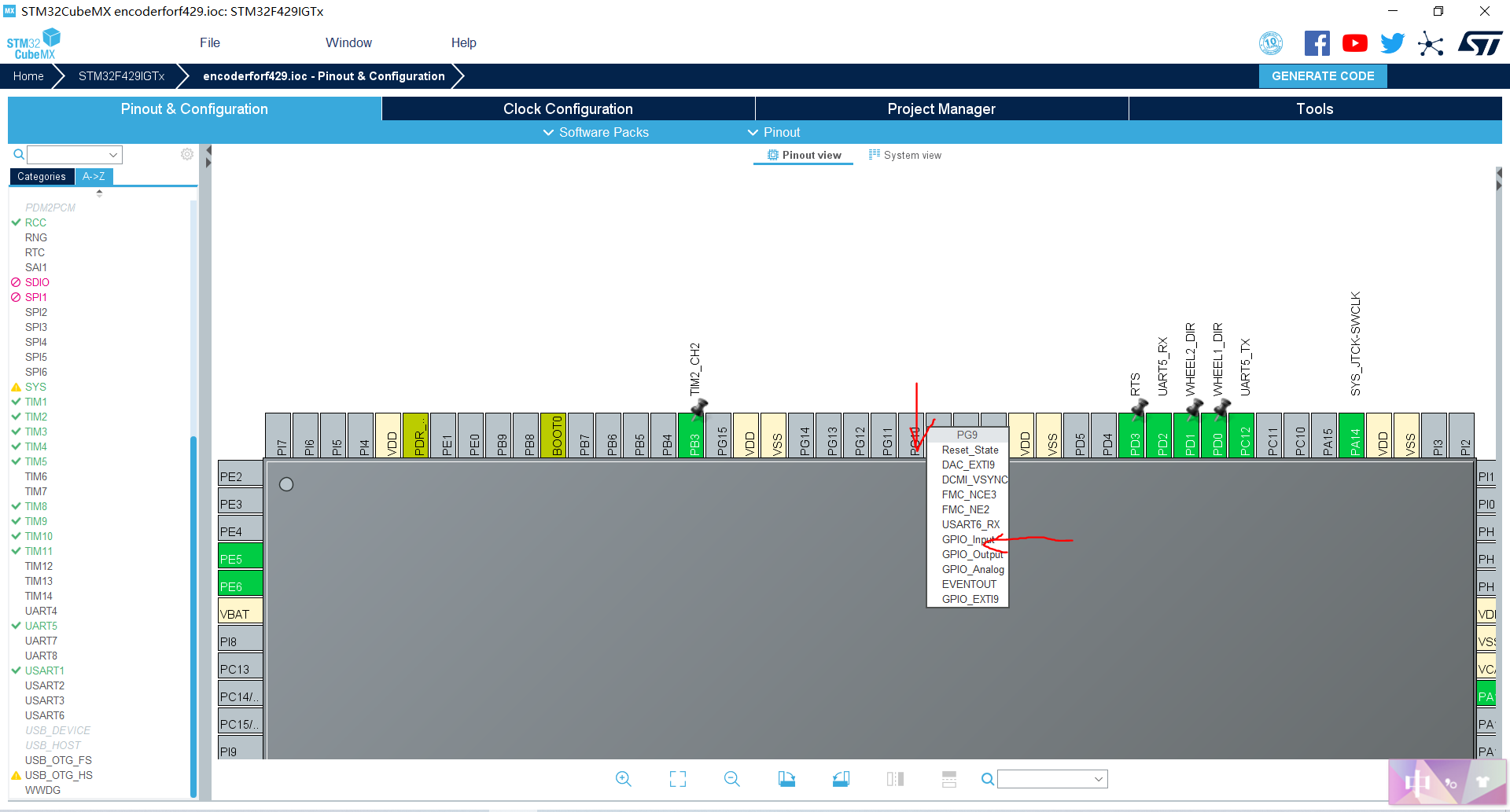Click the pushpin on pin PB3
Image resolution: width=1510 pixels, height=812 pixels.
point(698,408)
